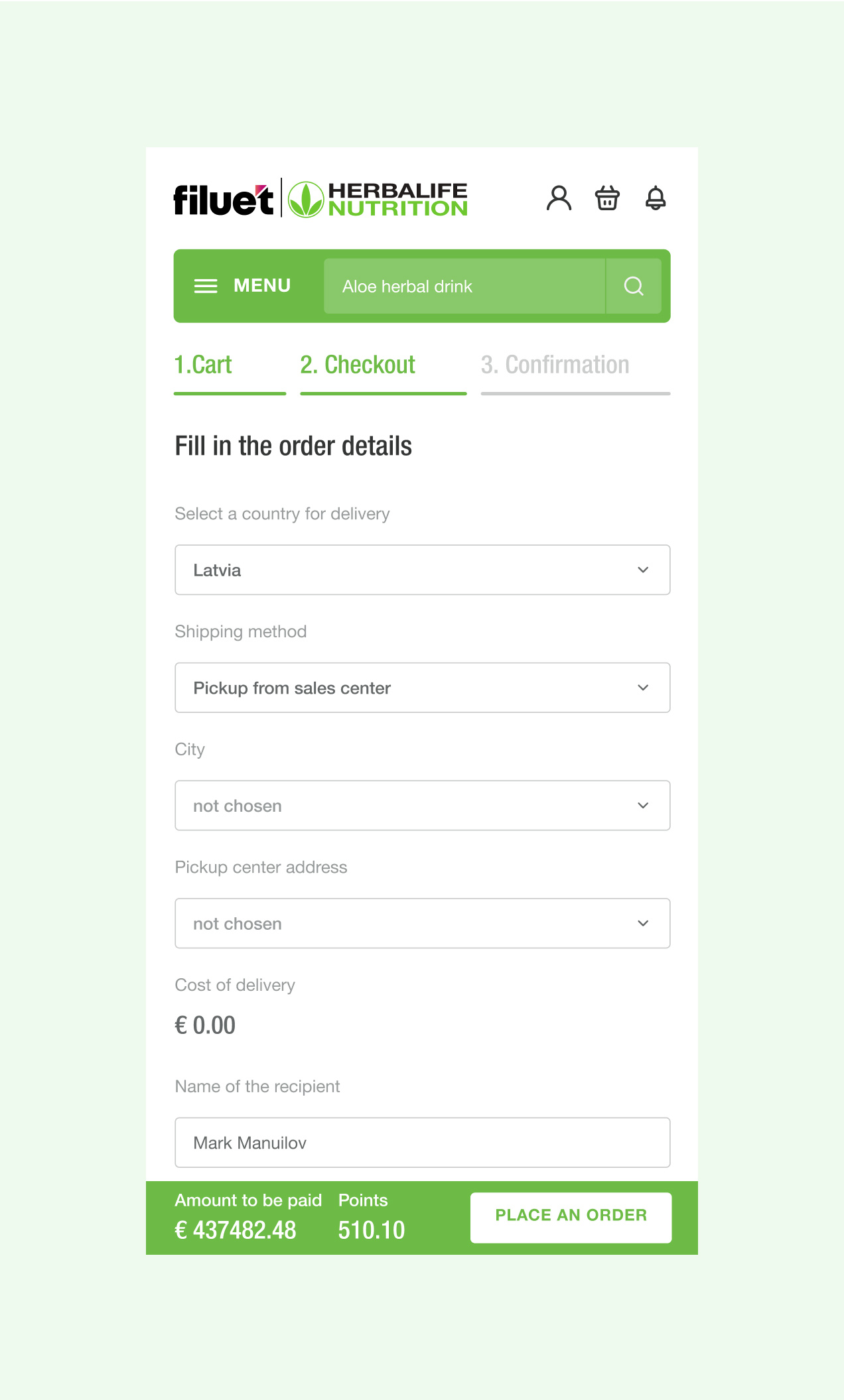Expand the City dropdown
The width and height of the screenshot is (844, 1400).
pyautogui.click(x=422, y=806)
